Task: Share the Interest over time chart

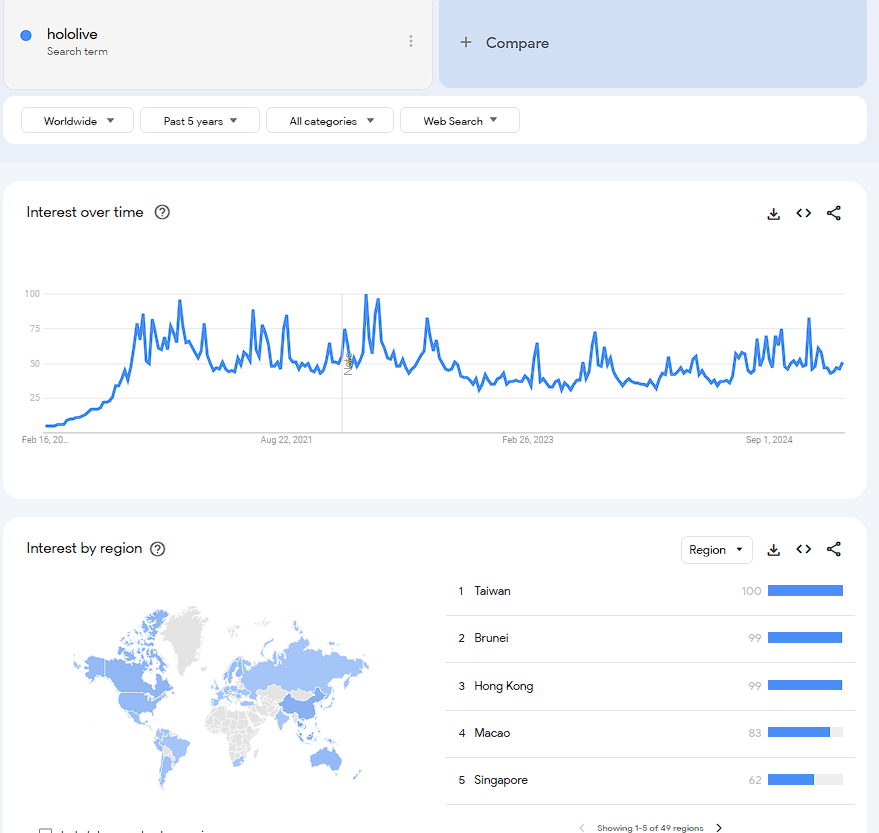Action: point(834,213)
